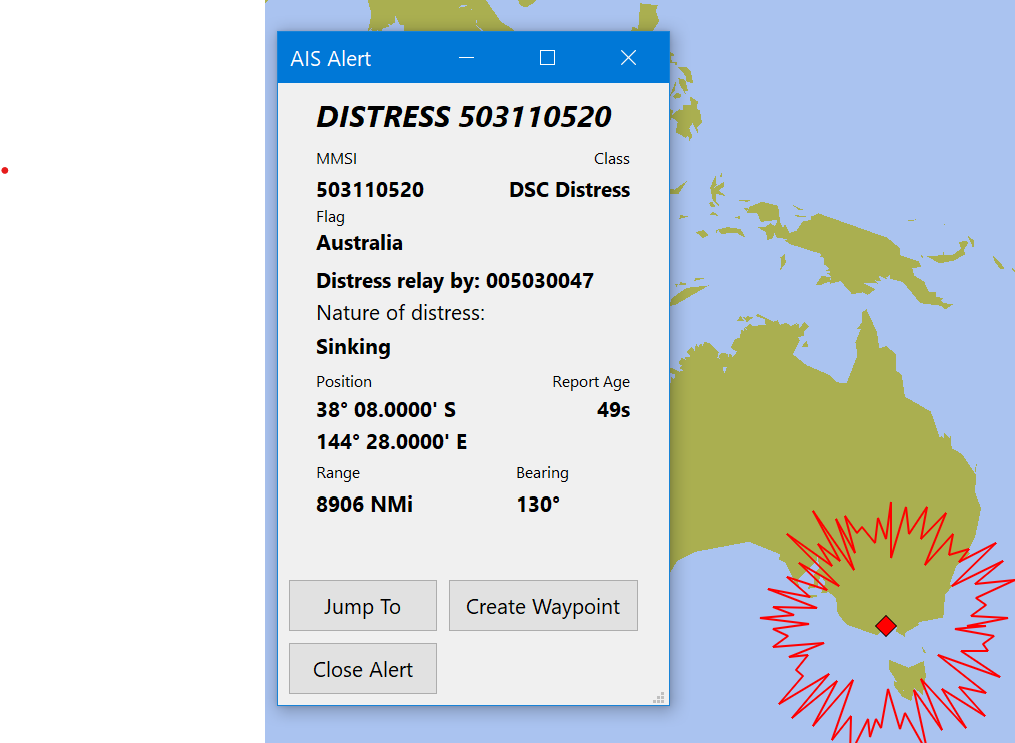Click the DISTRESS 503110520 heading

pyautogui.click(x=463, y=116)
